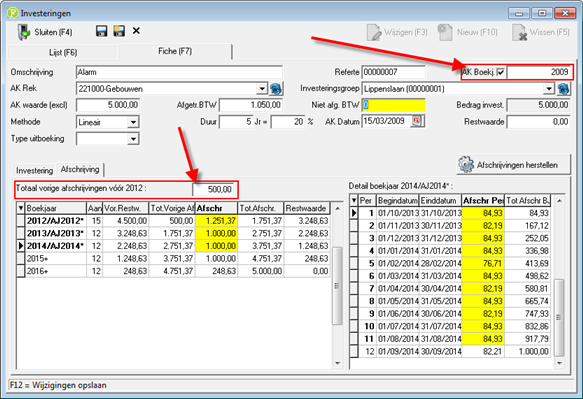583x399 pixels.
Task: Tick the row checkbox for period 12
Action: pos(354,351)
